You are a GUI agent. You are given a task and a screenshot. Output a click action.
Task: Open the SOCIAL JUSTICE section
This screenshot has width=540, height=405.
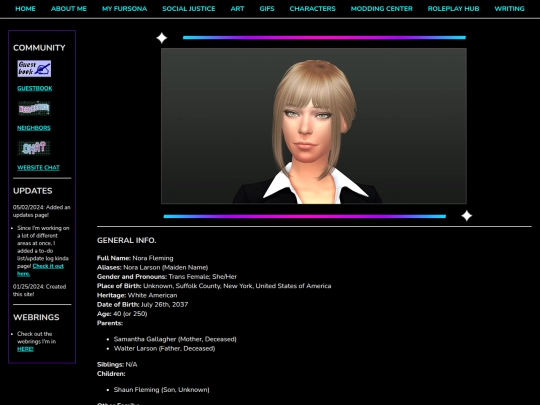(189, 9)
